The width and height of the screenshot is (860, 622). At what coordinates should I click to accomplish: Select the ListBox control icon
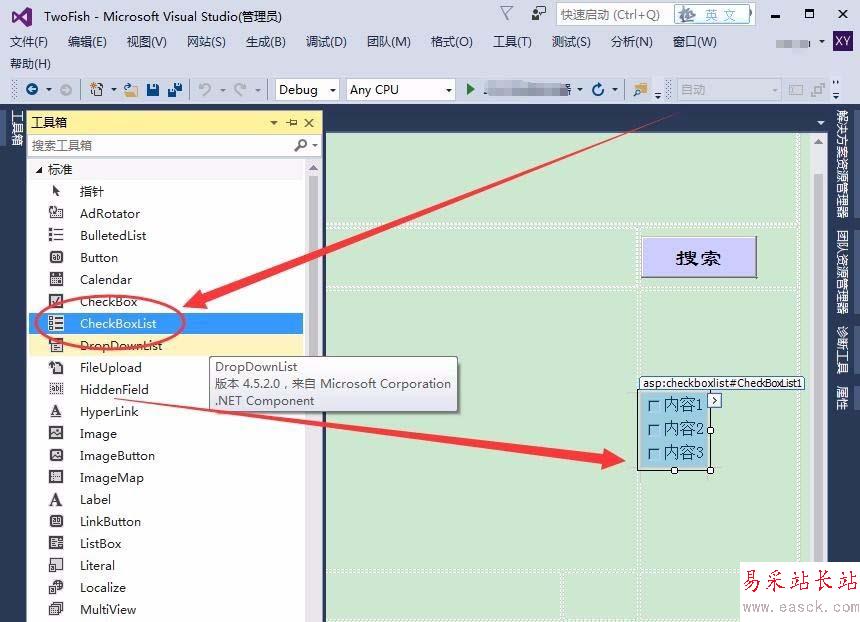point(56,543)
